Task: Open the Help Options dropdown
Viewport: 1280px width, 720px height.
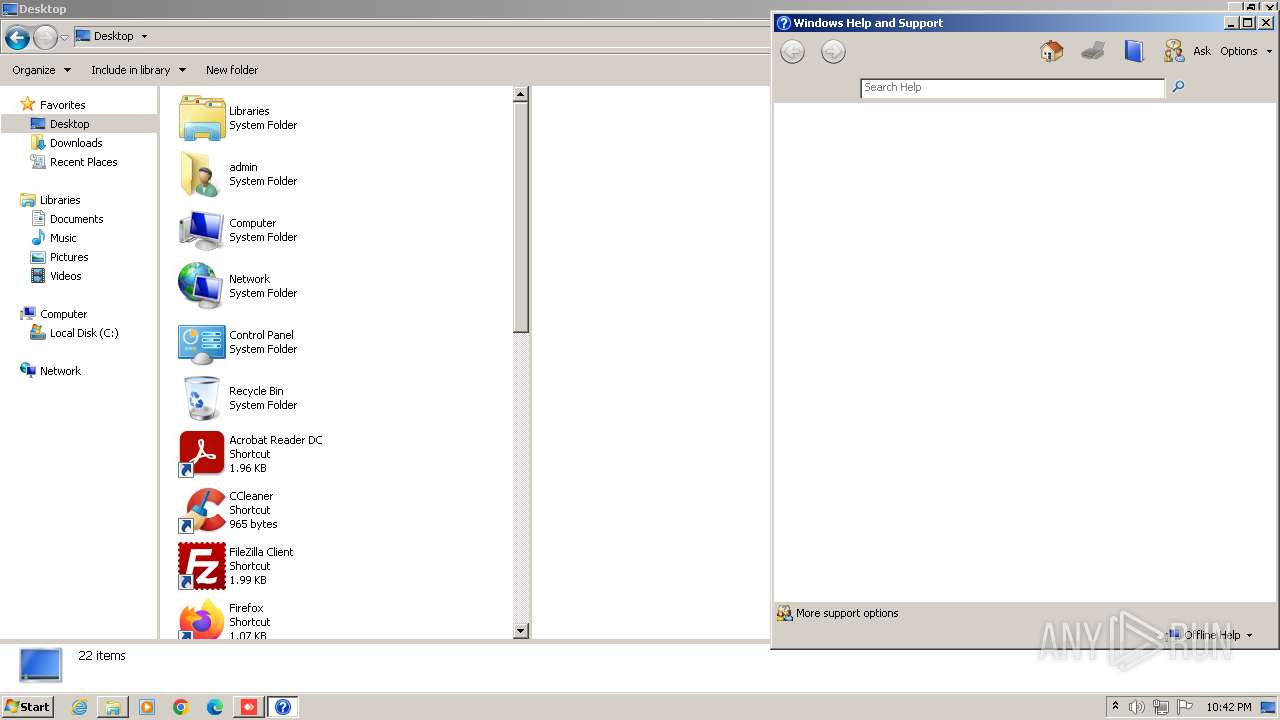Action: click(1246, 51)
